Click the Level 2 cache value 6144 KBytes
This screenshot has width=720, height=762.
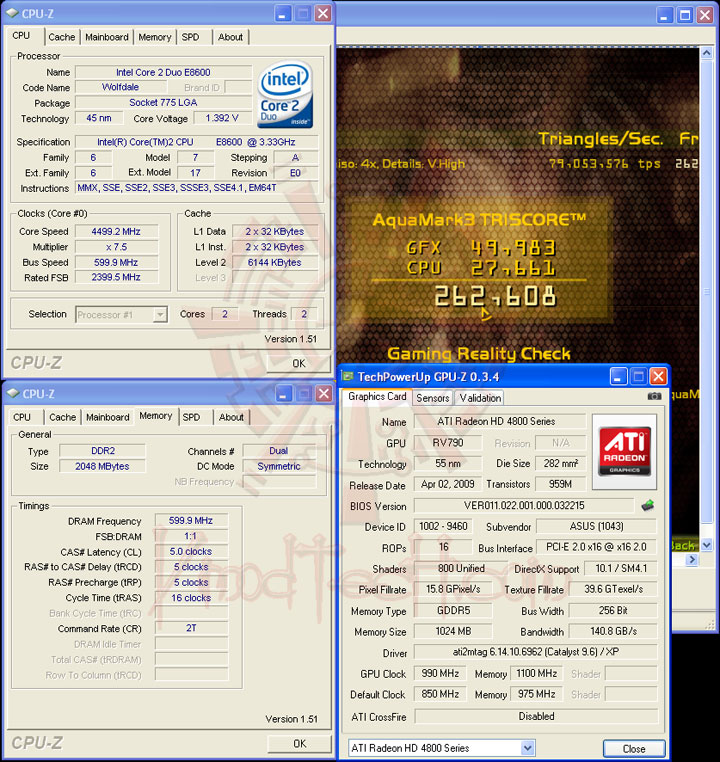[274, 262]
